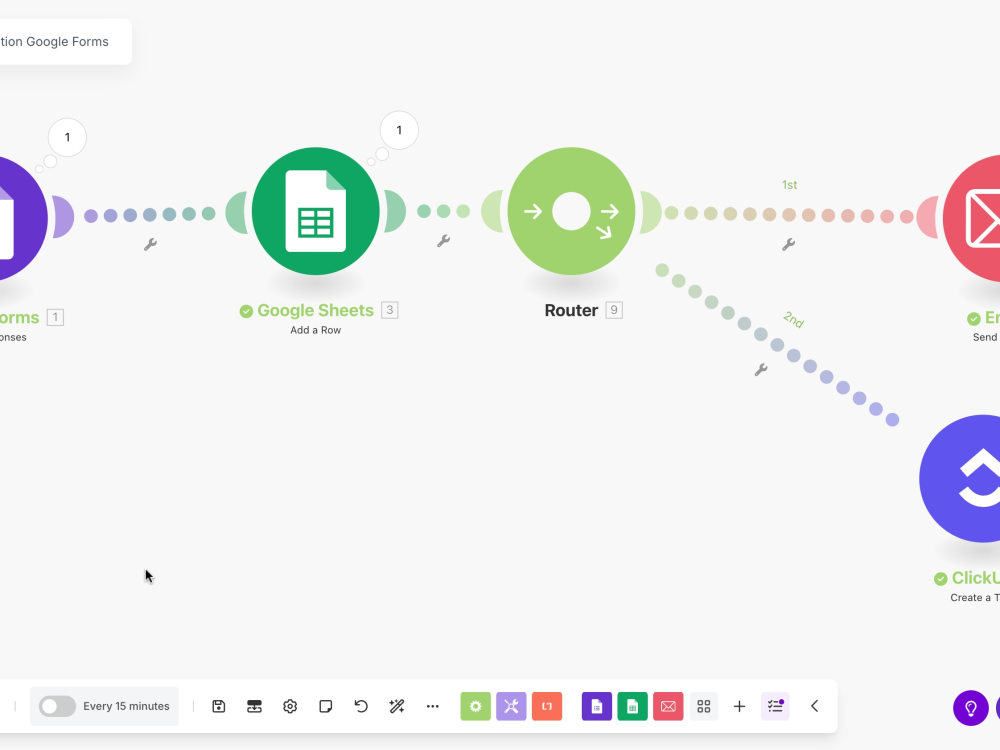
Task: Open the checklist icon with notification dot
Action: pyautogui.click(x=776, y=706)
